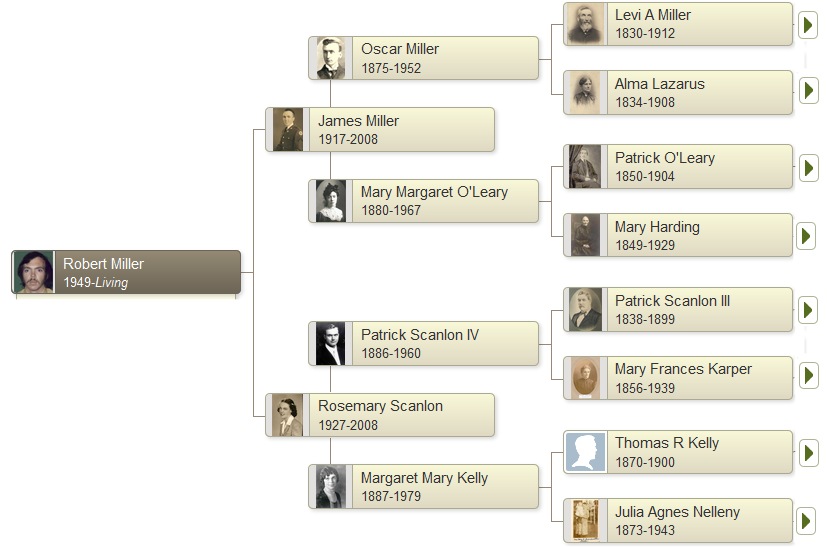Viewport: 827px width, 547px height.
Task: Expand ancestors of Thomas R Kelly
Action: pyautogui.click(x=808, y=453)
